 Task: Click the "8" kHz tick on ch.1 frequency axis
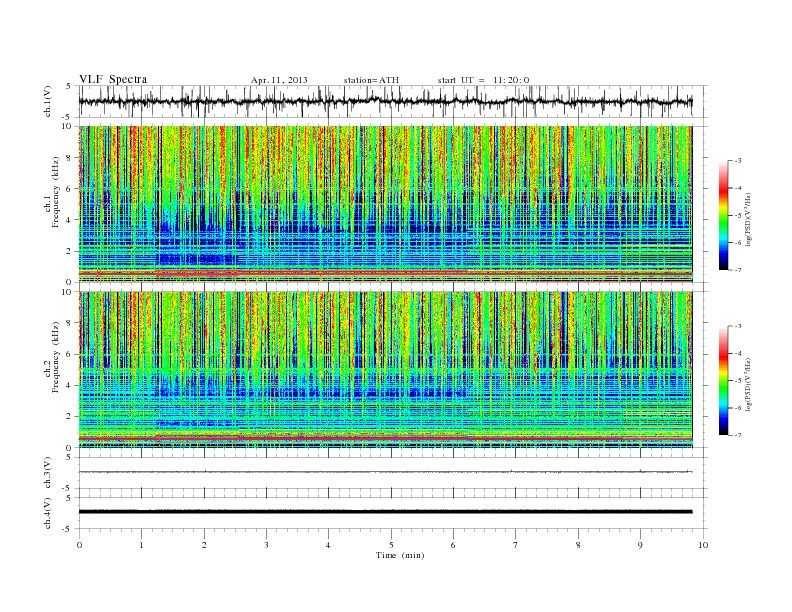click(x=69, y=158)
